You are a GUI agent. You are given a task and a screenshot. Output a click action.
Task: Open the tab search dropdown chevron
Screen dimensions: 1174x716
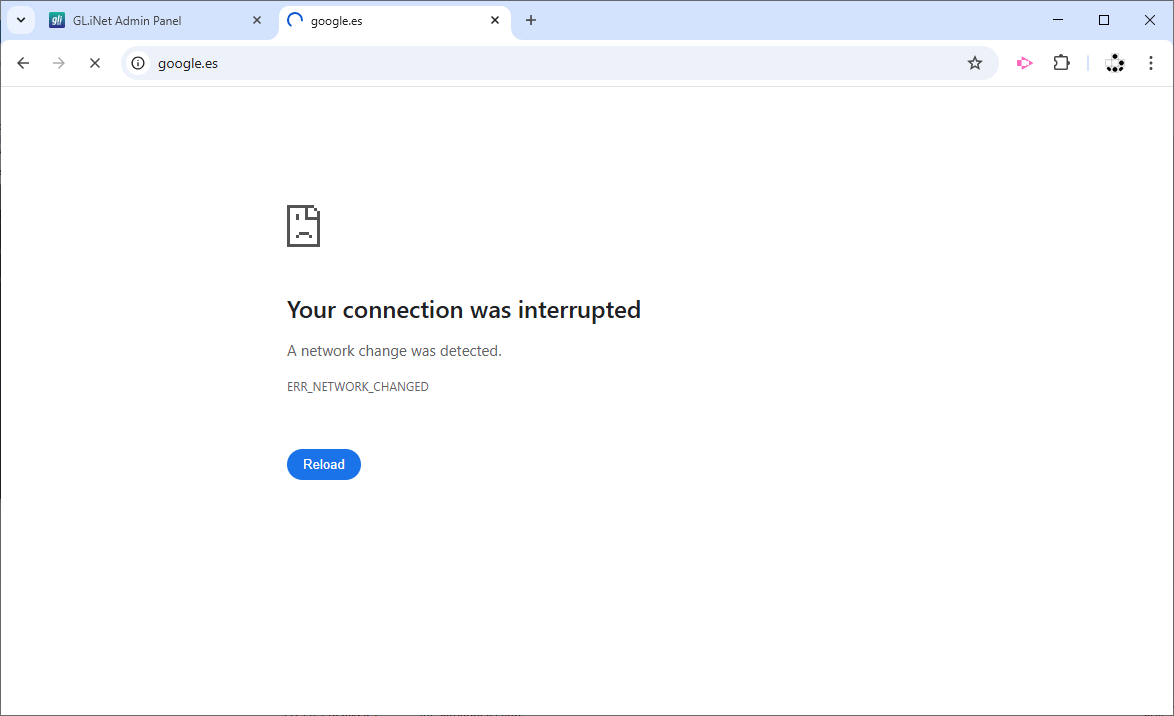point(21,20)
